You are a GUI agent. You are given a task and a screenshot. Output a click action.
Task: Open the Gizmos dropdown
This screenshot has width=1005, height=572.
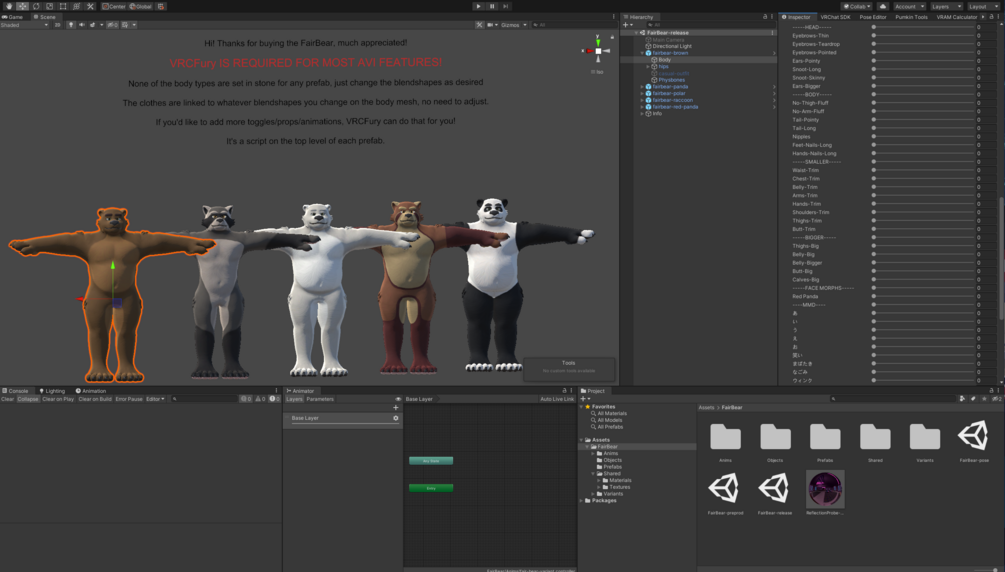click(x=513, y=24)
